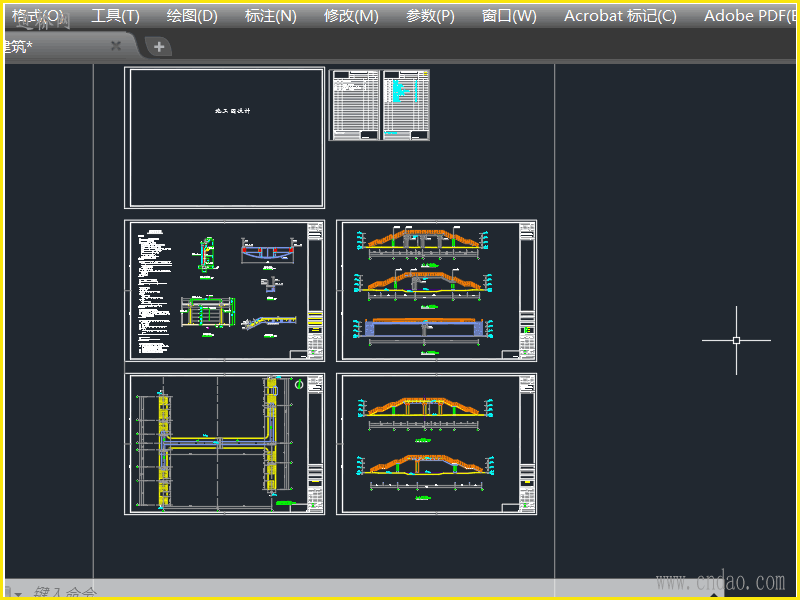Open the 窗口(W) window menu
The image size is (800, 600).
click(509, 16)
